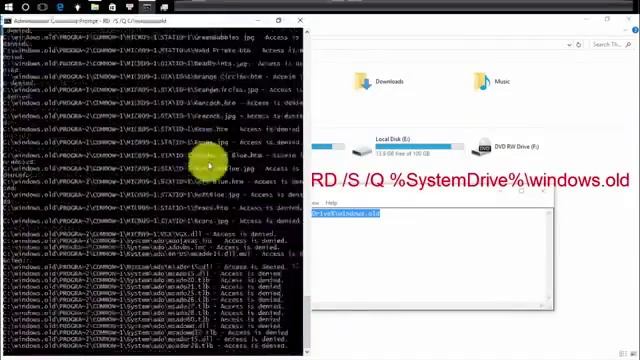Click the Command Prompt scrollbar down arrow

(307, 352)
